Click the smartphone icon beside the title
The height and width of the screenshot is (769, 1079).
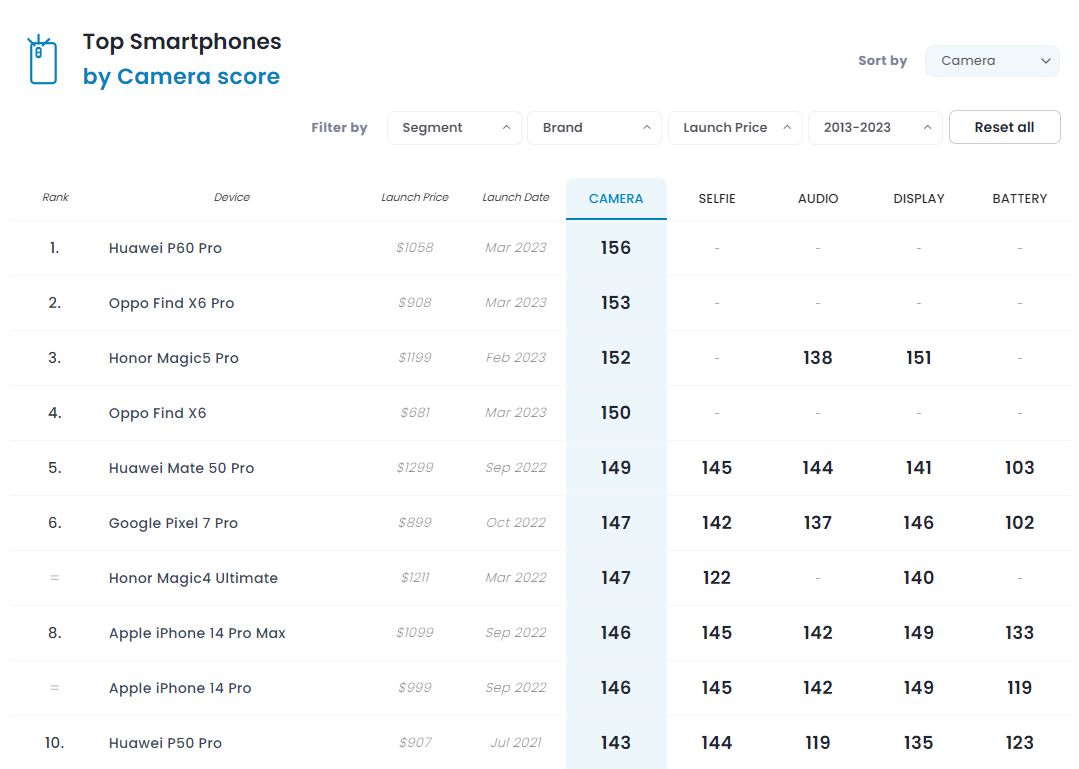tap(42, 60)
